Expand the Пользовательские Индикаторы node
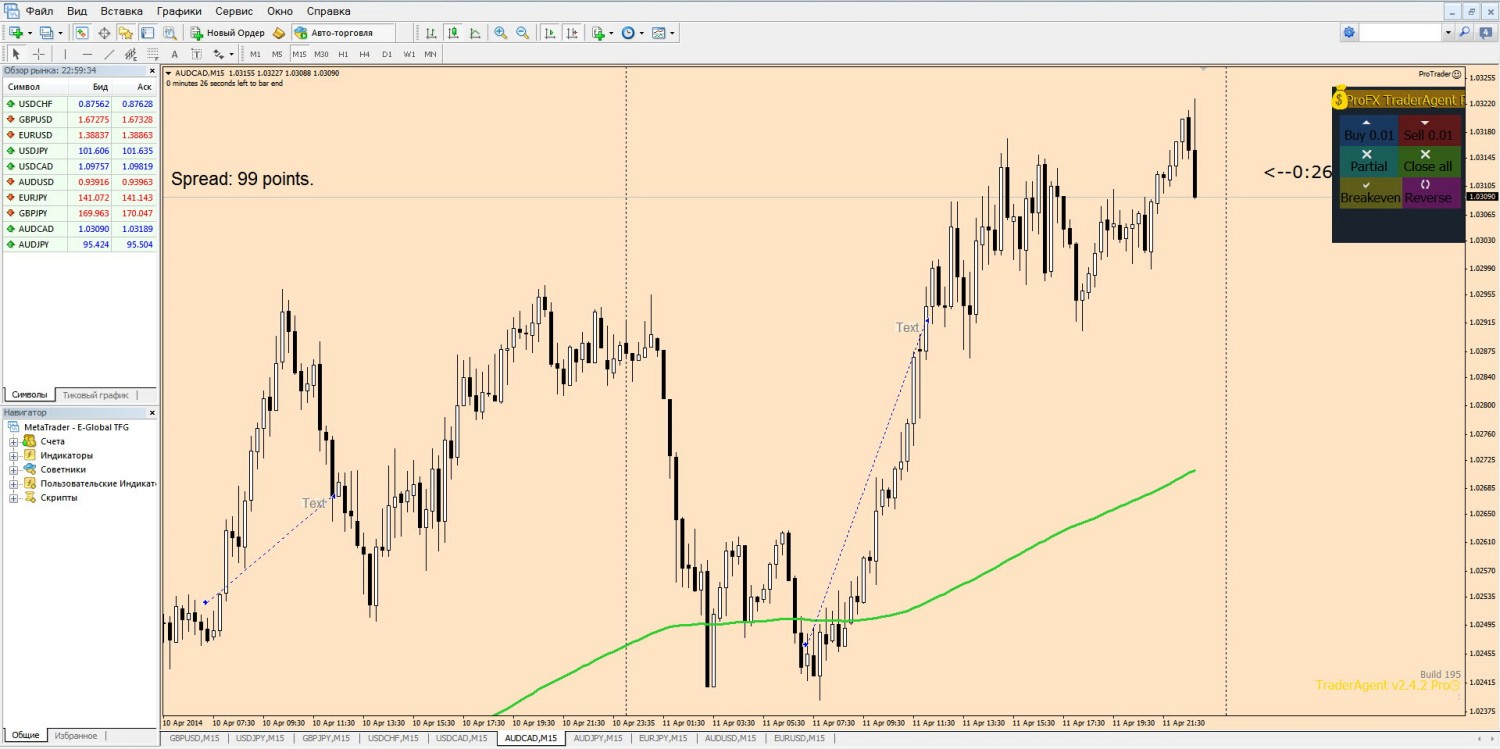 [x=14, y=483]
